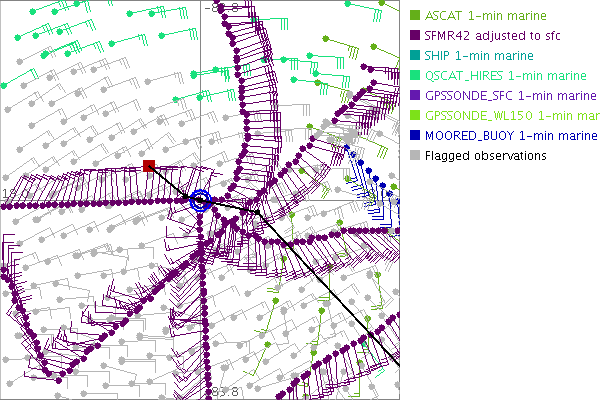Select the 'SFMR42 adjusted to sfc' legend label
The width and height of the screenshot is (600, 400).
click(x=494, y=36)
